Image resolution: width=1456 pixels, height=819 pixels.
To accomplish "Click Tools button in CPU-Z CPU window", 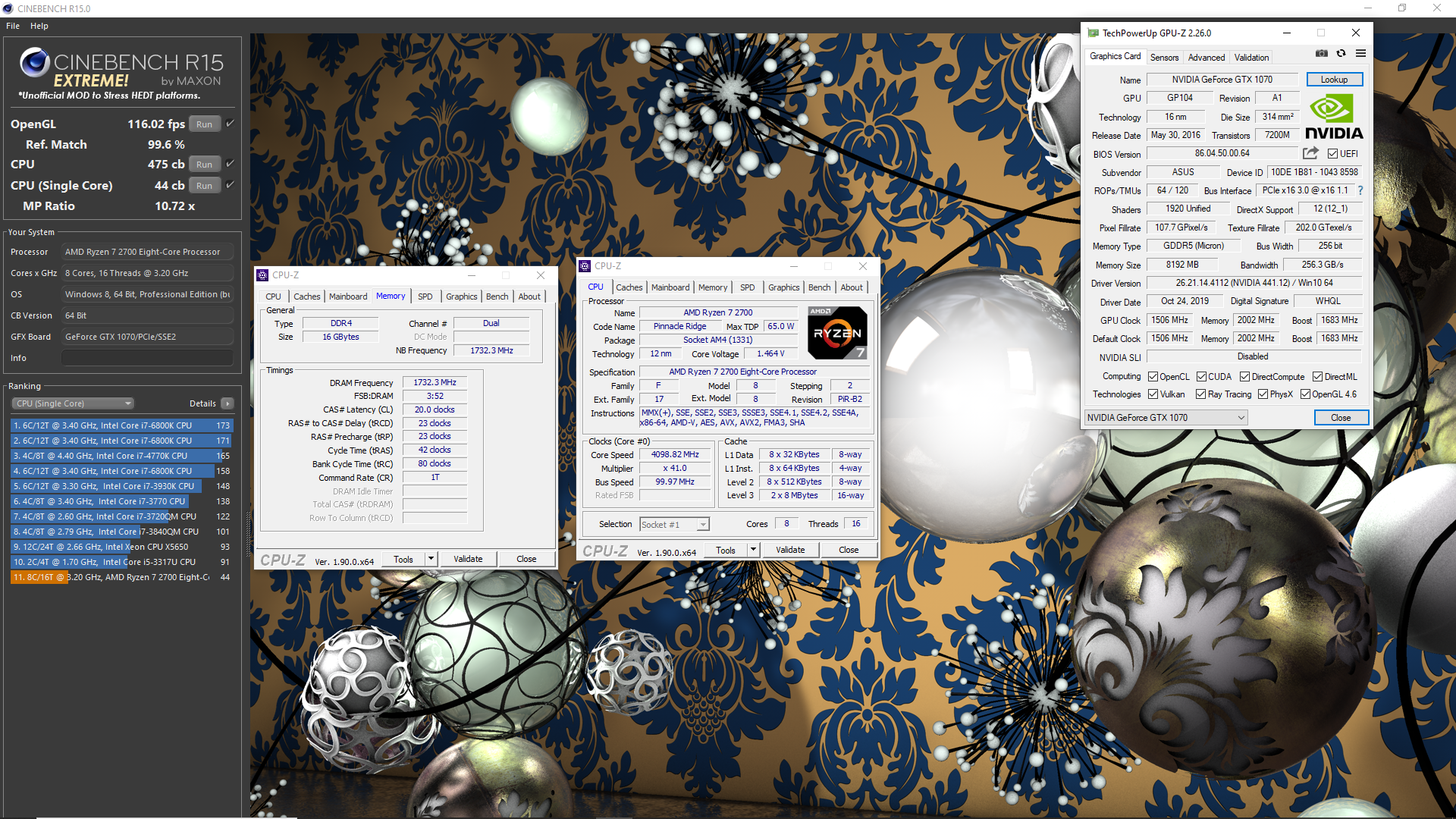I will pos(726,550).
